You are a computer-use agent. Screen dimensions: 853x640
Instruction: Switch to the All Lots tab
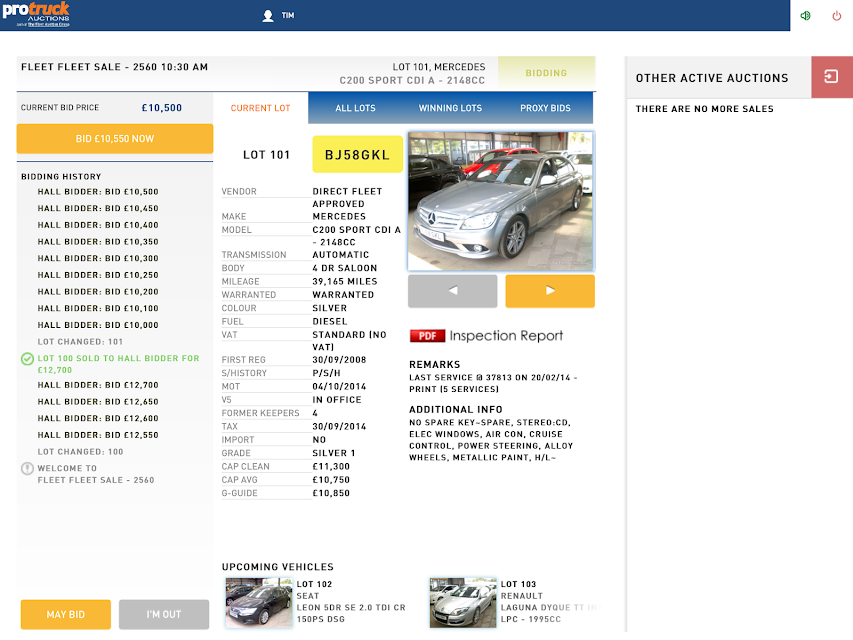click(355, 108)
